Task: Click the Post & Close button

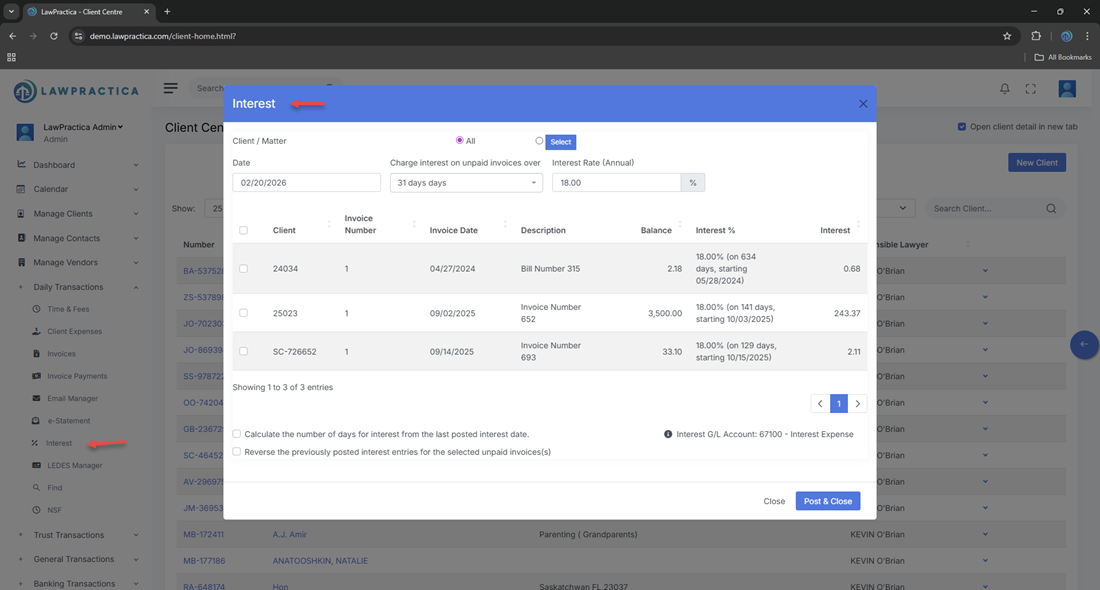Action: [x=827, y=501]
